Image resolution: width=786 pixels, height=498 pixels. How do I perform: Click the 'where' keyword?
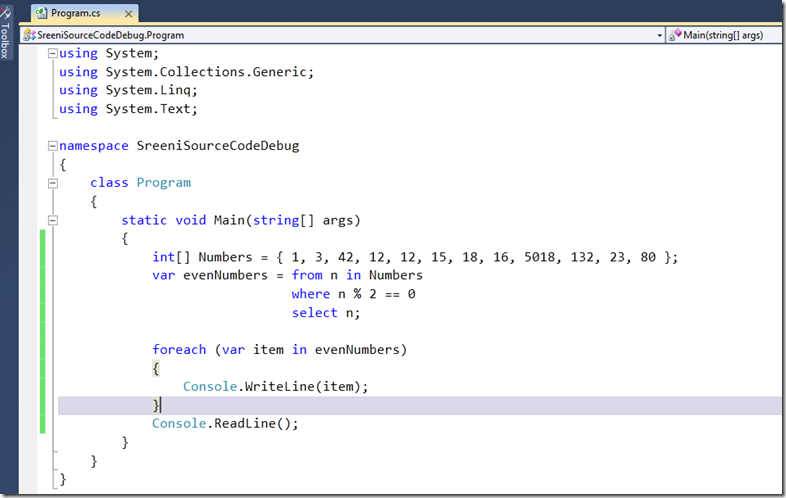pyautogui.click(x=310, y=294)
